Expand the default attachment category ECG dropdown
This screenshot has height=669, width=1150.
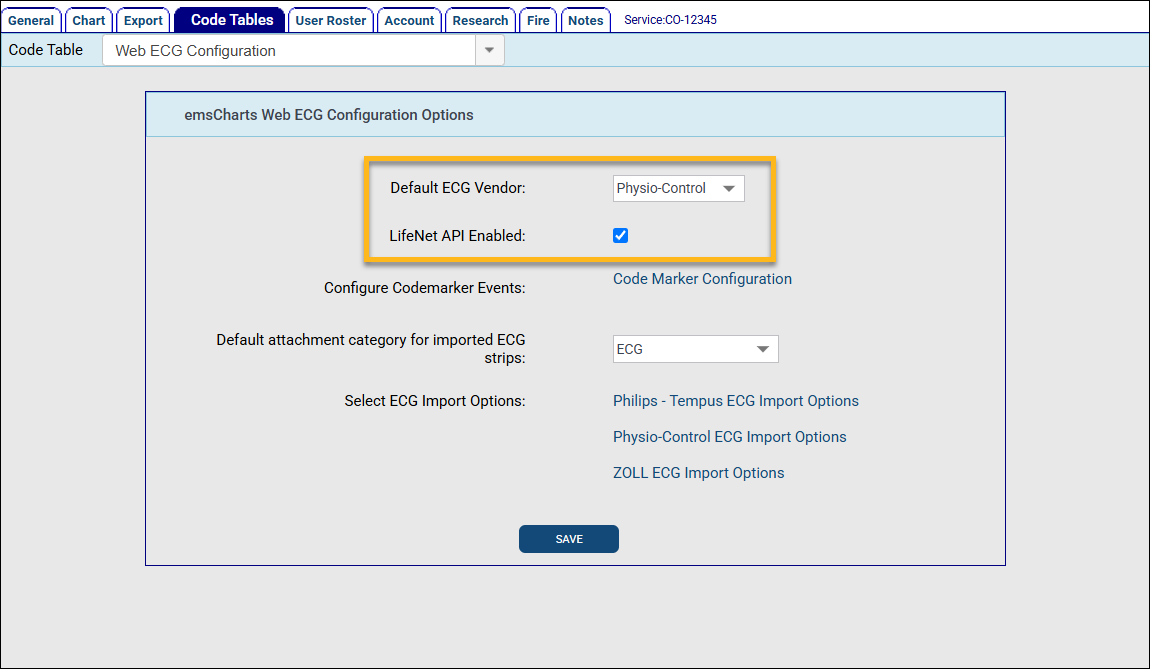pos(695,349)
